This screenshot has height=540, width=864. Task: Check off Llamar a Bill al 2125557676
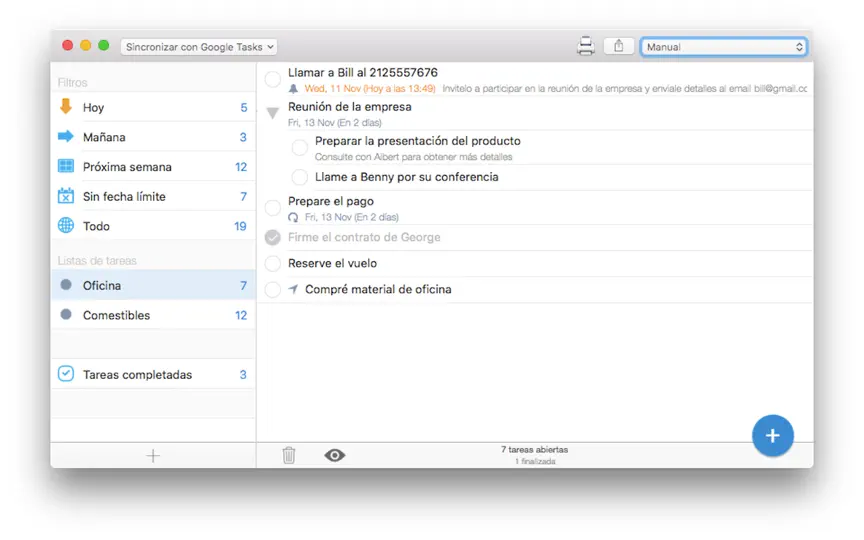tap(273, 79)
